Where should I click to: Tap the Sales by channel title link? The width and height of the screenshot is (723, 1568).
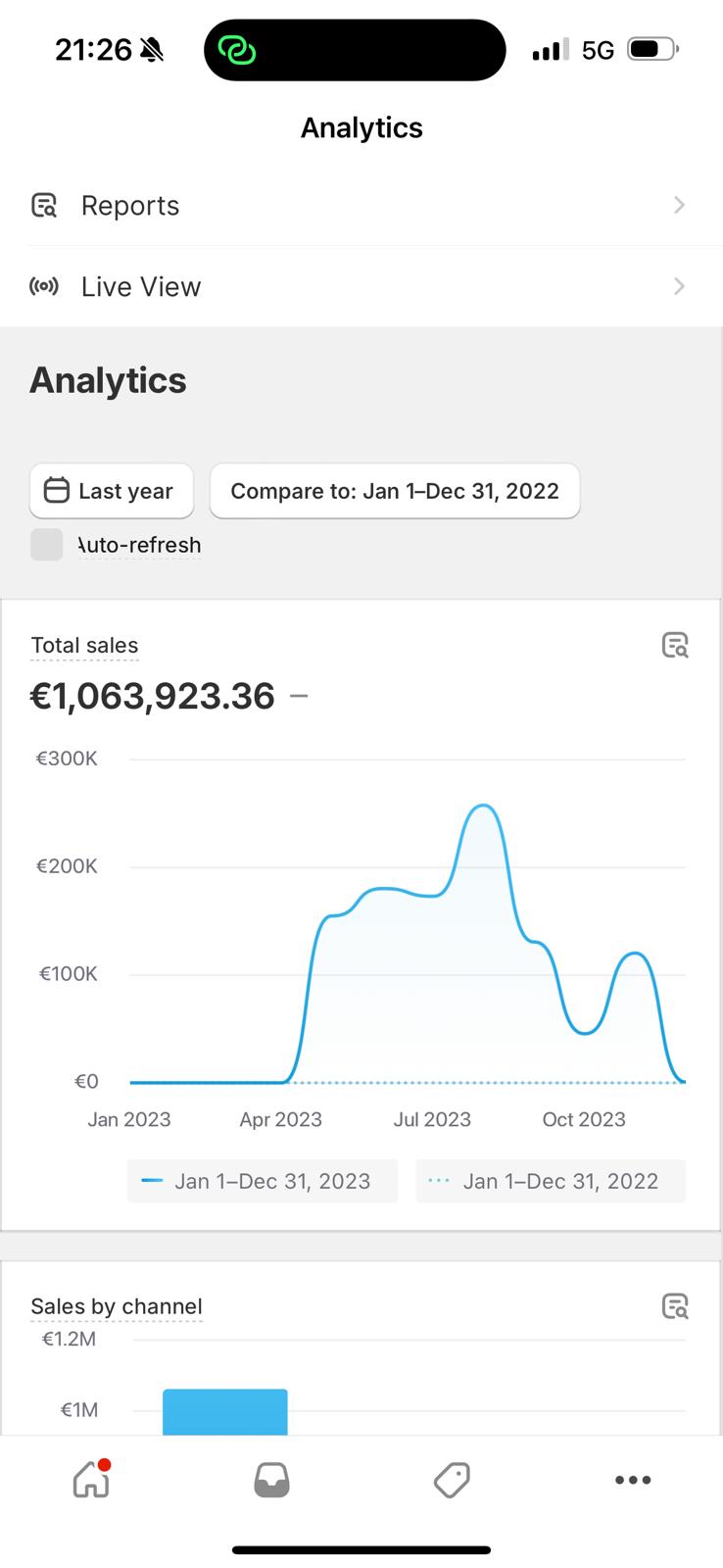pos(117,1306)
